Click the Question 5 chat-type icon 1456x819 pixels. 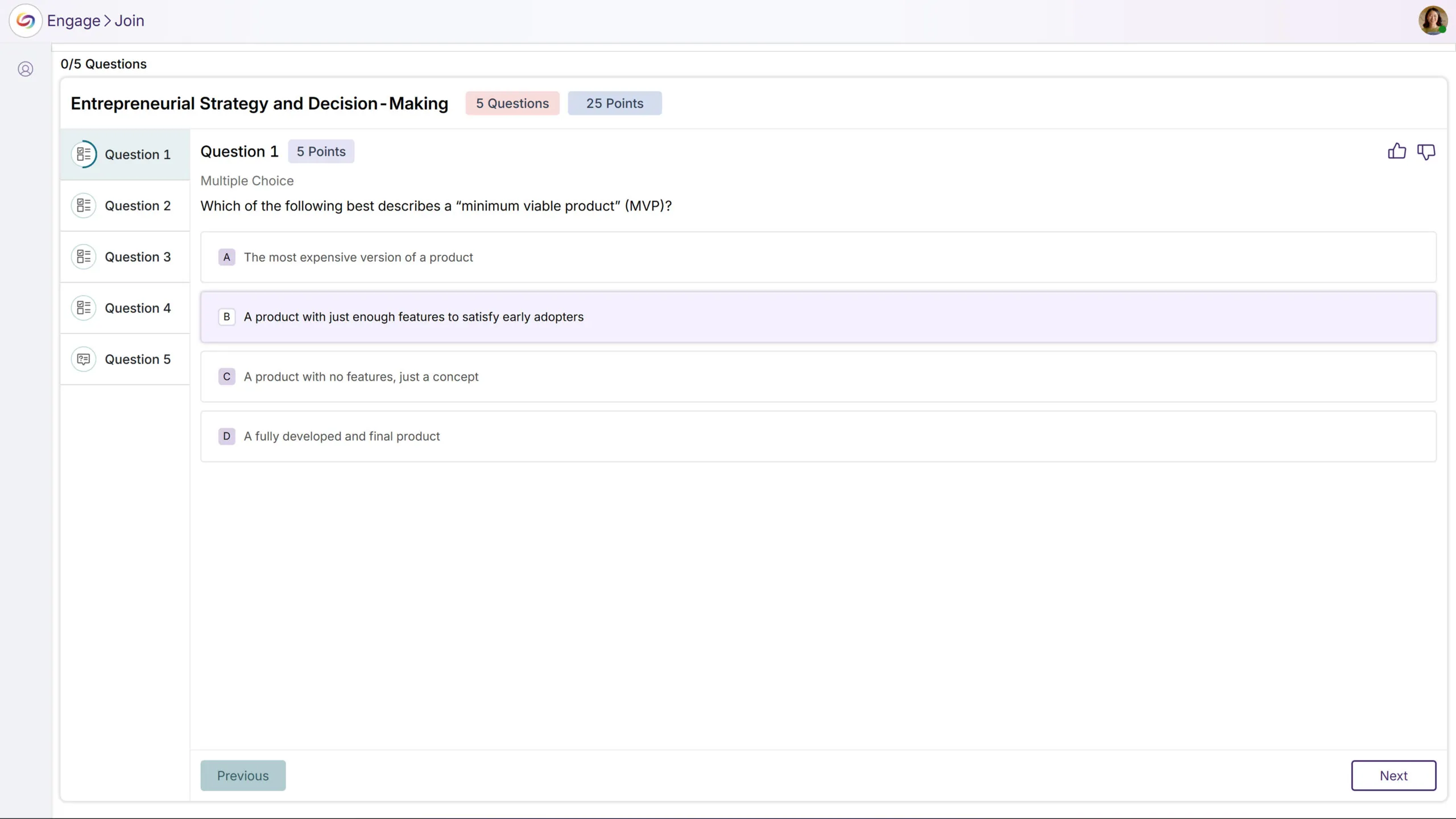[x=84, y=359]
